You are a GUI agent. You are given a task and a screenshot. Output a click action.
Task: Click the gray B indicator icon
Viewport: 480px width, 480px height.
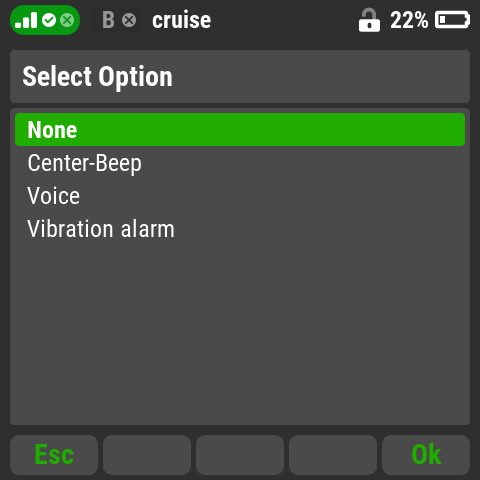[108, 20]
